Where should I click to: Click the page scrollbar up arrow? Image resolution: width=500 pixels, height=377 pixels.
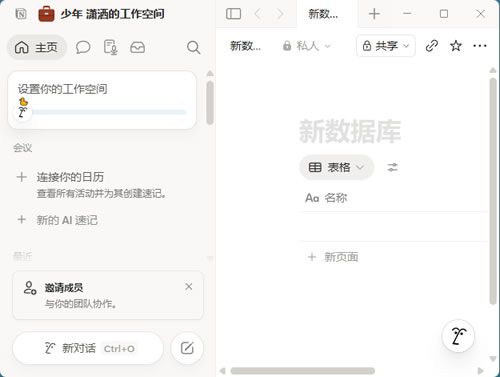coord(493,70)
